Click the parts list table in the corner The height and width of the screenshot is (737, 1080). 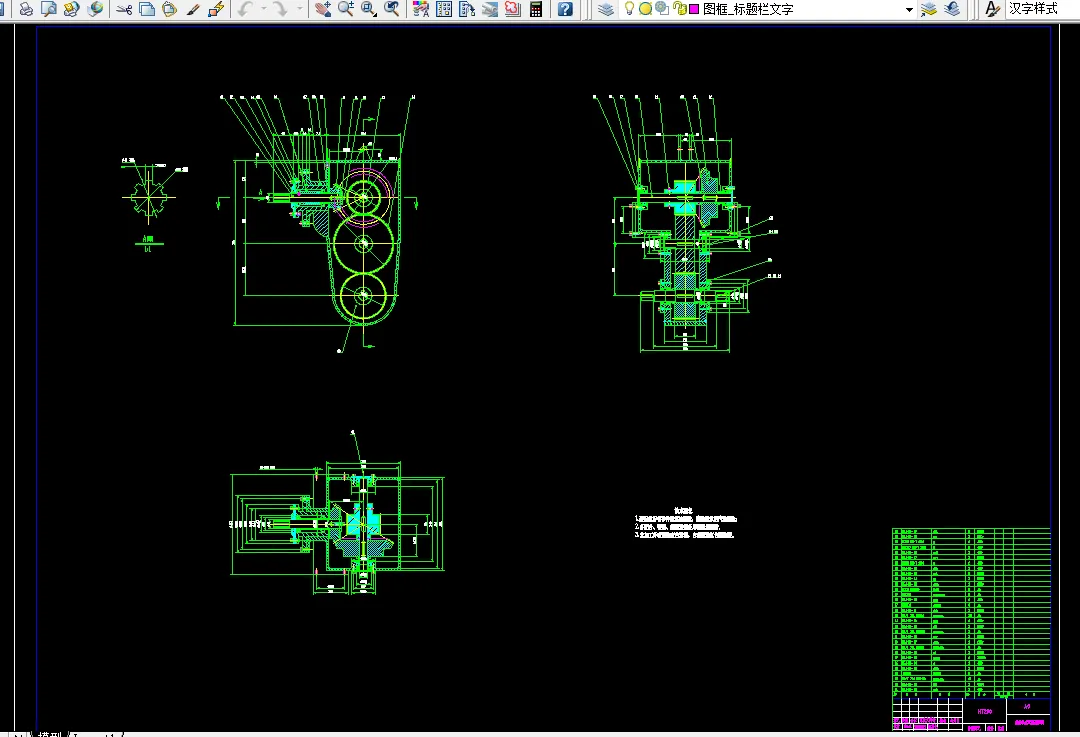click(971, 613)
